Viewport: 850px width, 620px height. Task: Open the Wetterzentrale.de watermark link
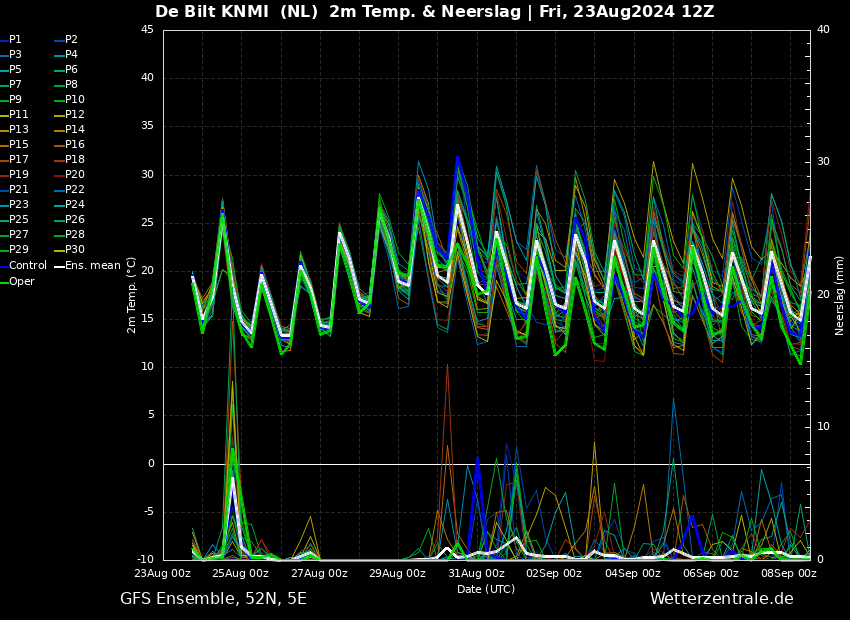(721, 599)
